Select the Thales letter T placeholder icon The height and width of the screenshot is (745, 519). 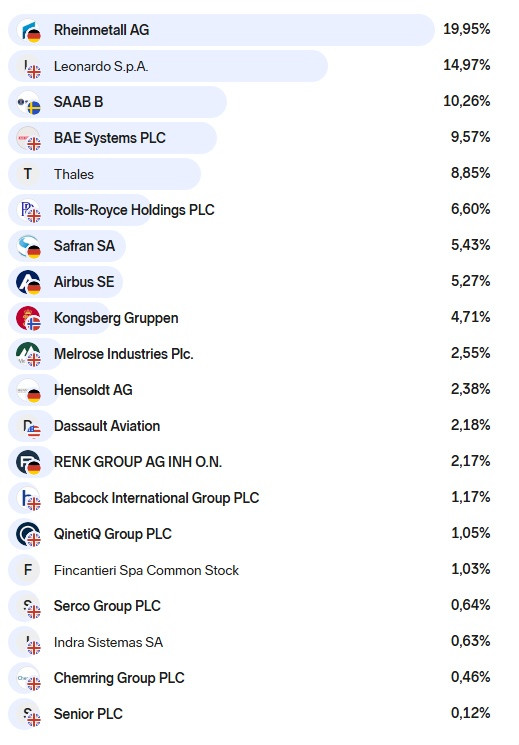click(28, 174)
